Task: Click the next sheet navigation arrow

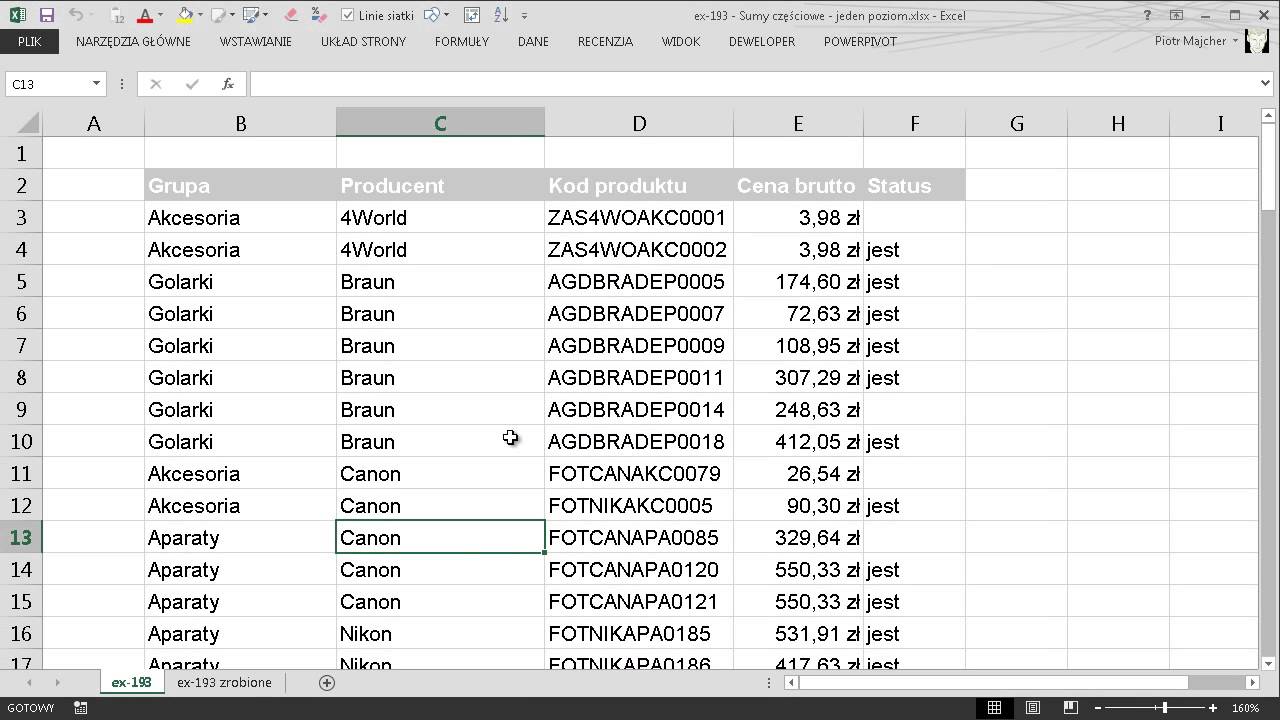Action: click(57, 682)
